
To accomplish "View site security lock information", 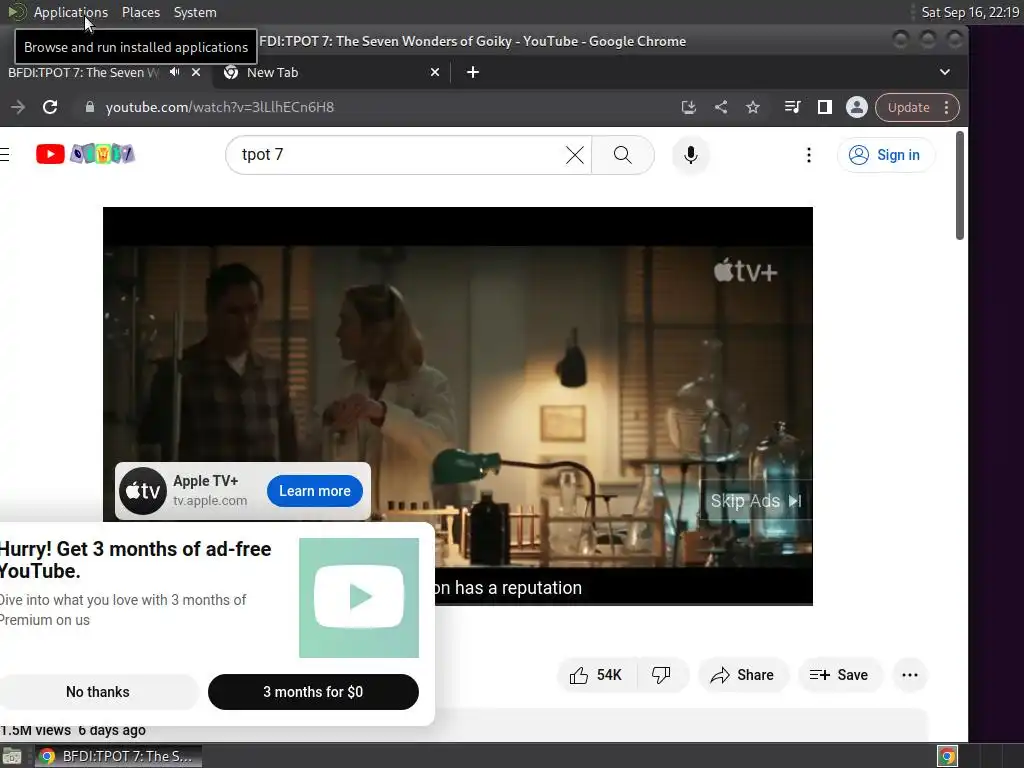I will 89,107.
